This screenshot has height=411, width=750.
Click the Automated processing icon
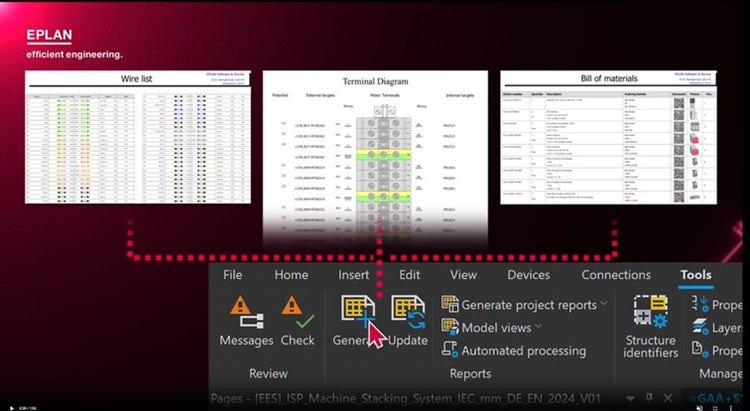pos(450,350)
